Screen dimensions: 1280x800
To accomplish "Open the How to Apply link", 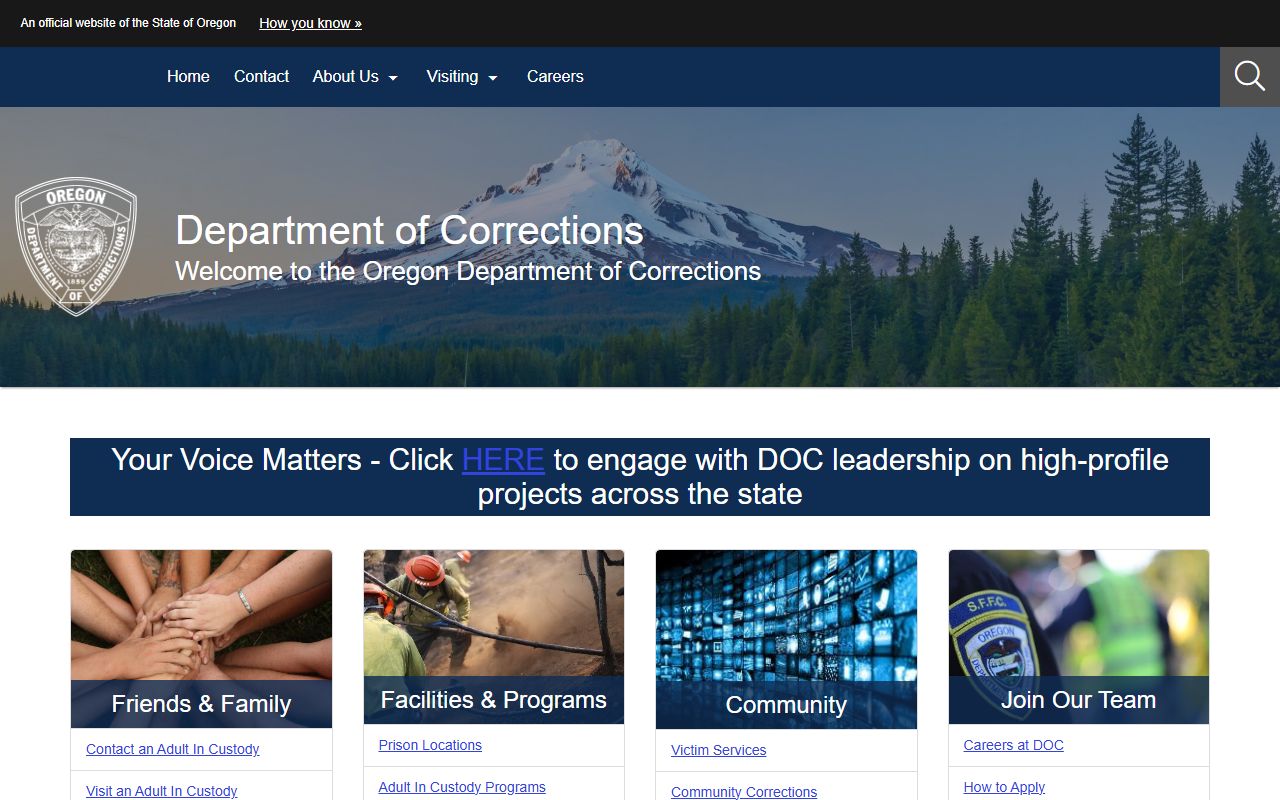I will tap(1004, 787).
